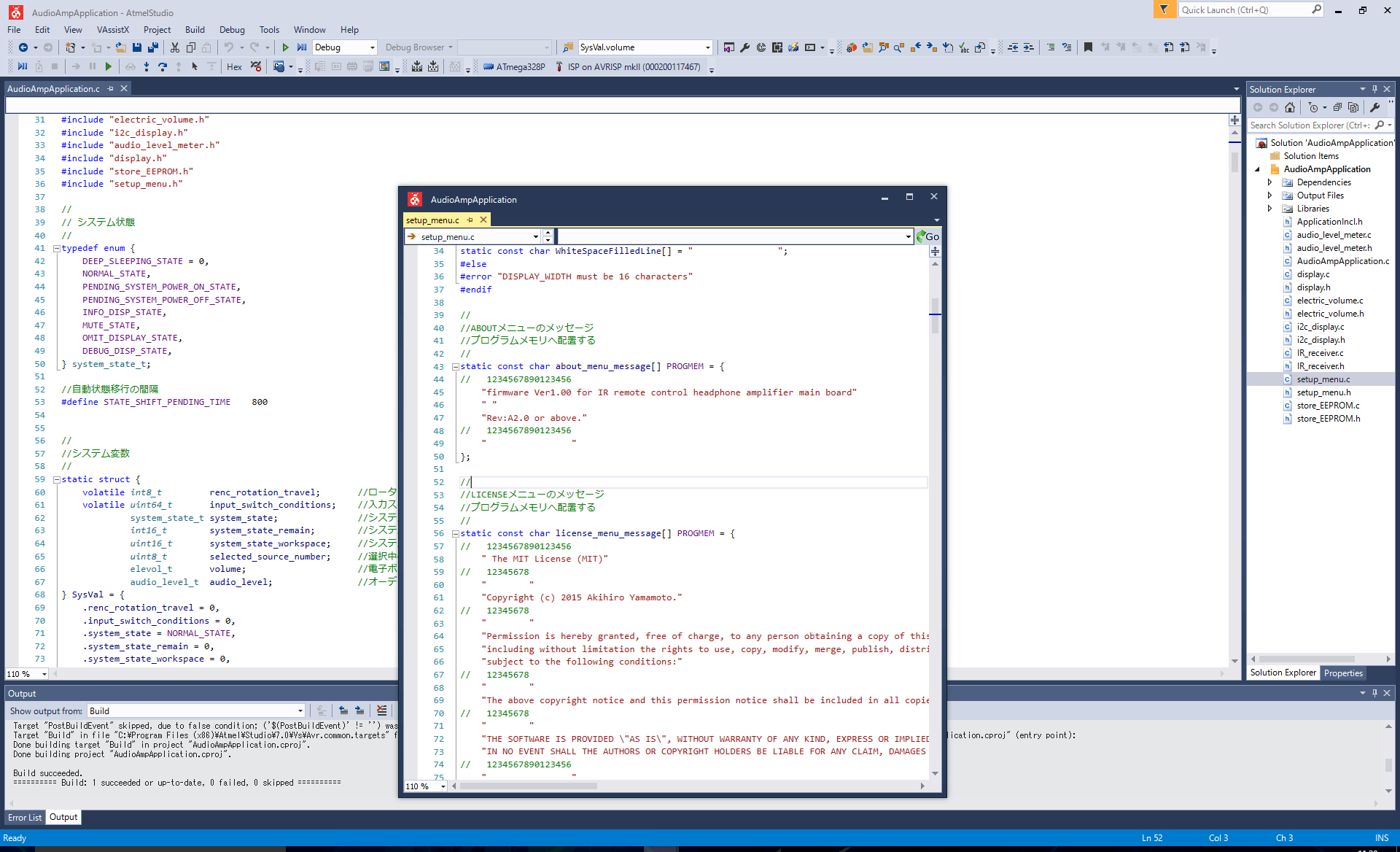The image size is (1400, 852).
Task: Click the Save All icon
Action: click(x=153, y=47)
